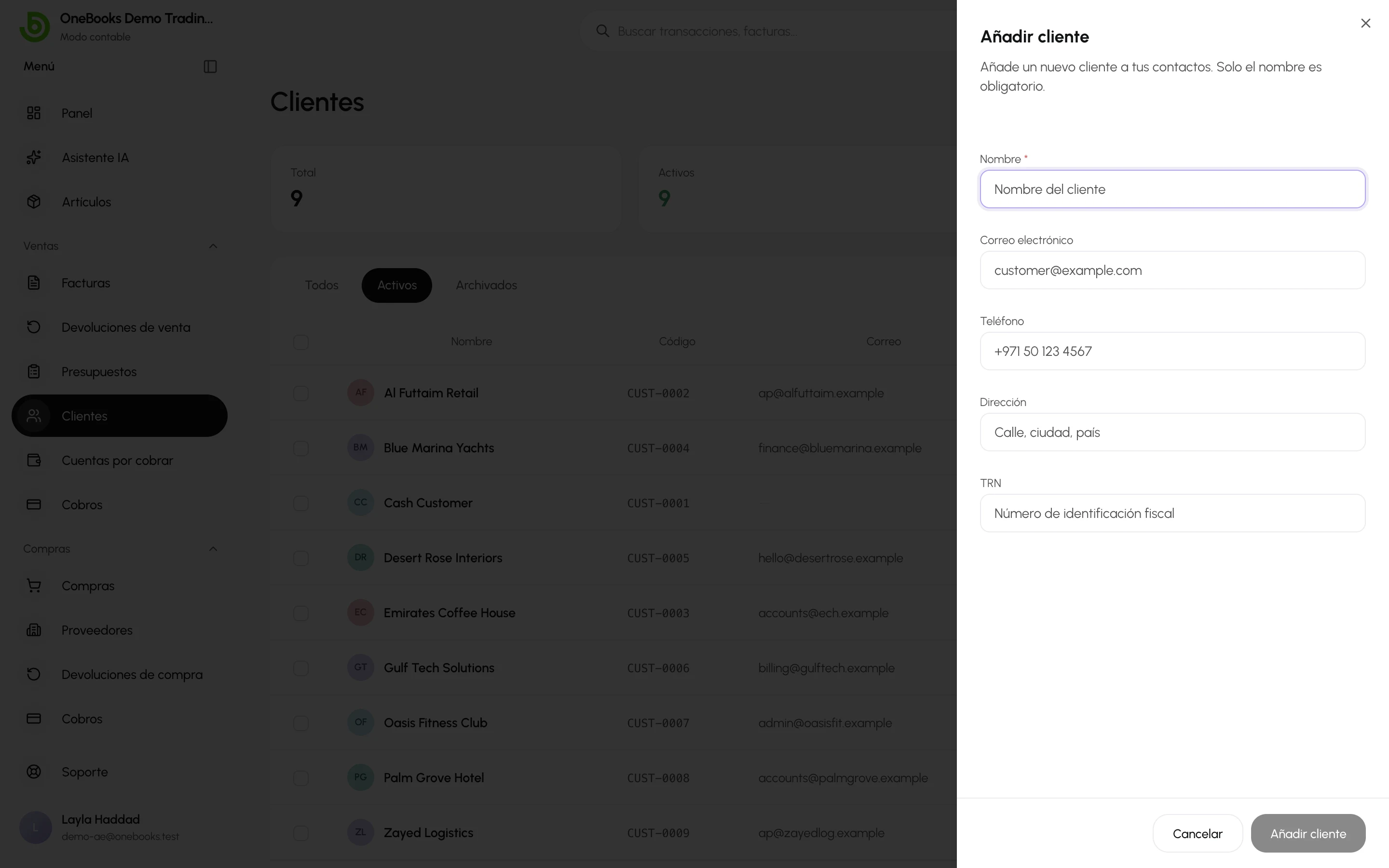Click the Emirates Coffee House EC avatar
This screenshot has width=1389, height=868.
click(360, 612)
